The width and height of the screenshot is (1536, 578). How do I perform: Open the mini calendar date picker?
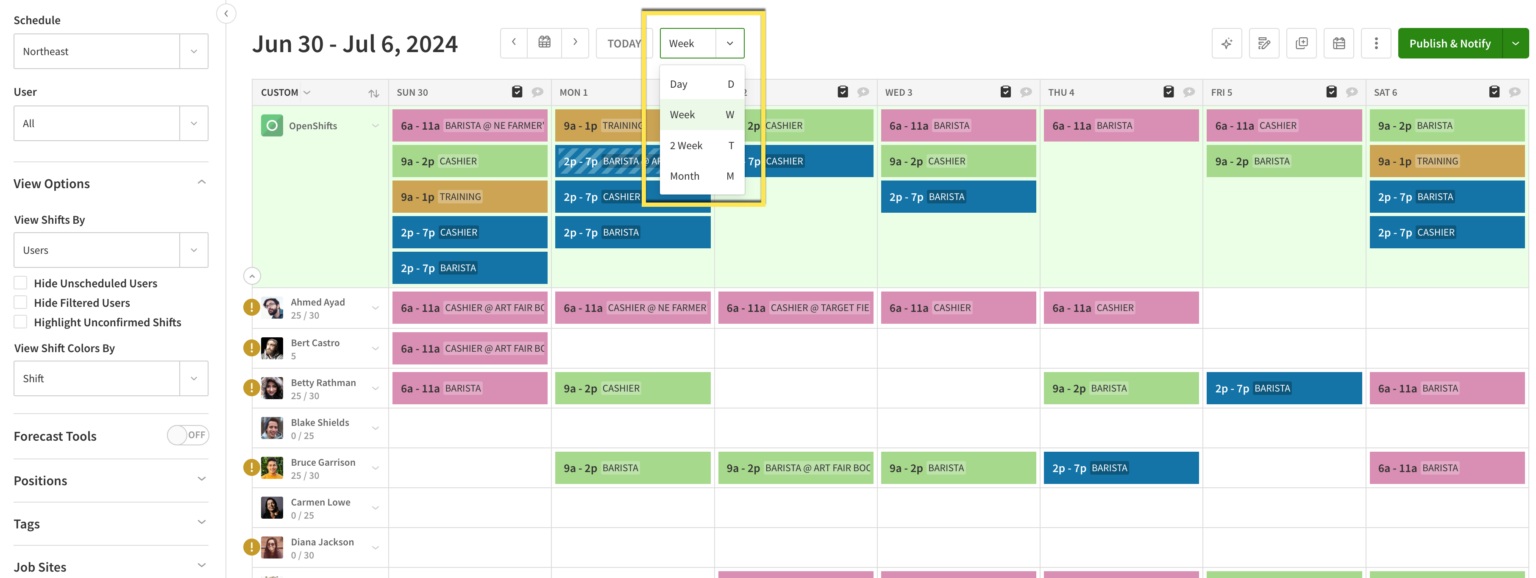point(544,43)
